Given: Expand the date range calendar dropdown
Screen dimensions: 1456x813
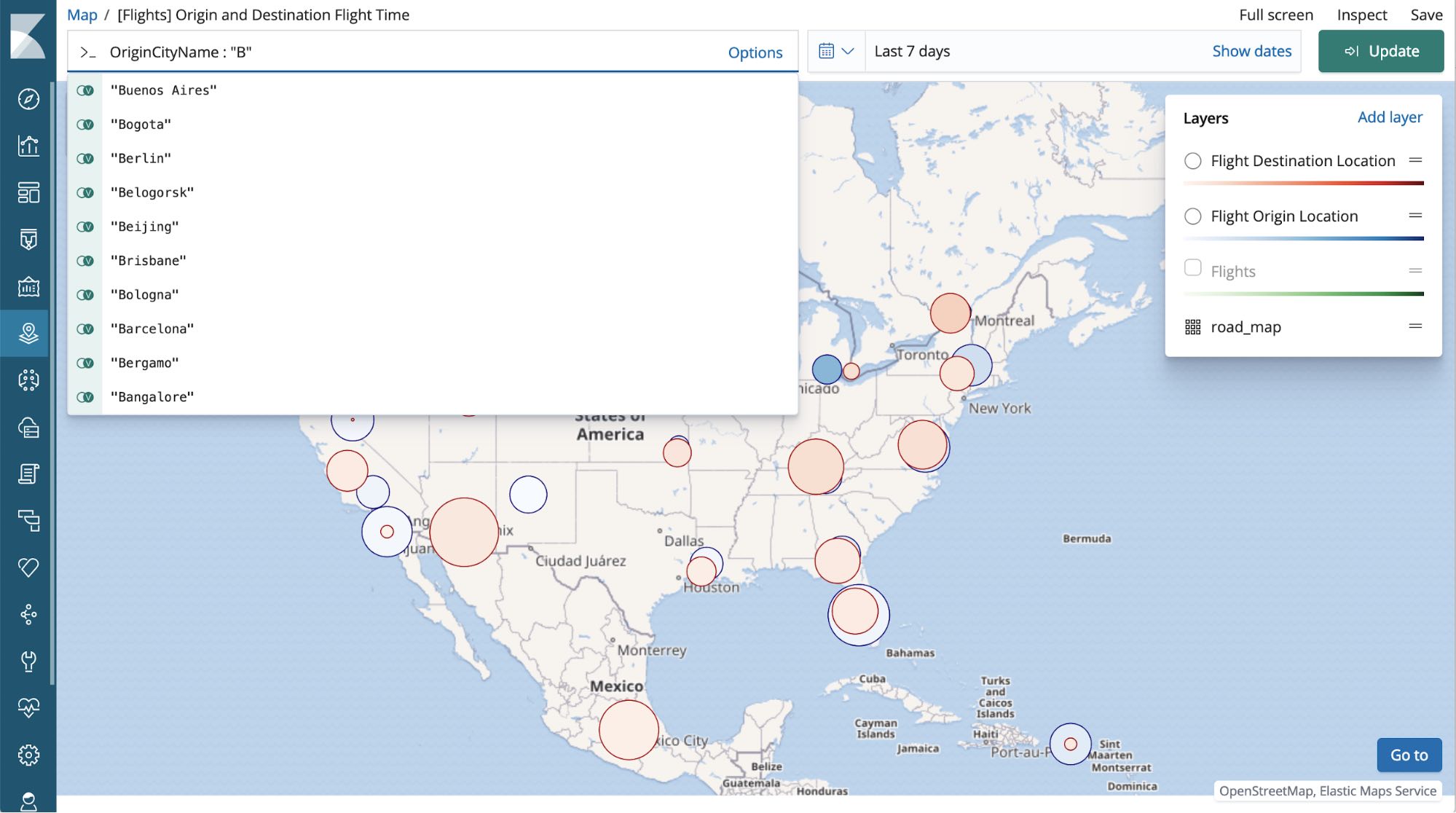Looking at the screenshot, I should [834, 50].
